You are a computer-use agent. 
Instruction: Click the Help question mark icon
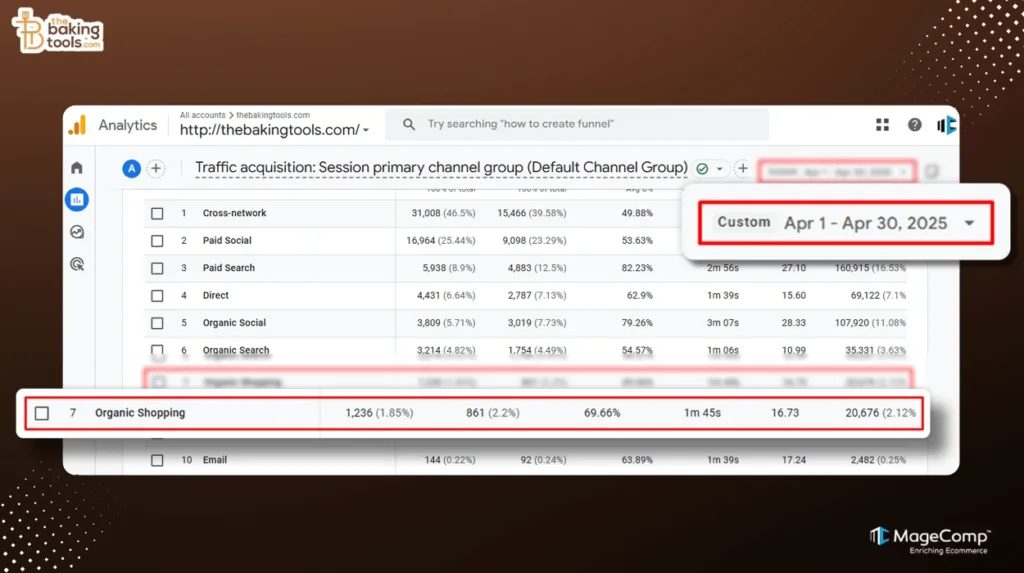pos(914,125)
